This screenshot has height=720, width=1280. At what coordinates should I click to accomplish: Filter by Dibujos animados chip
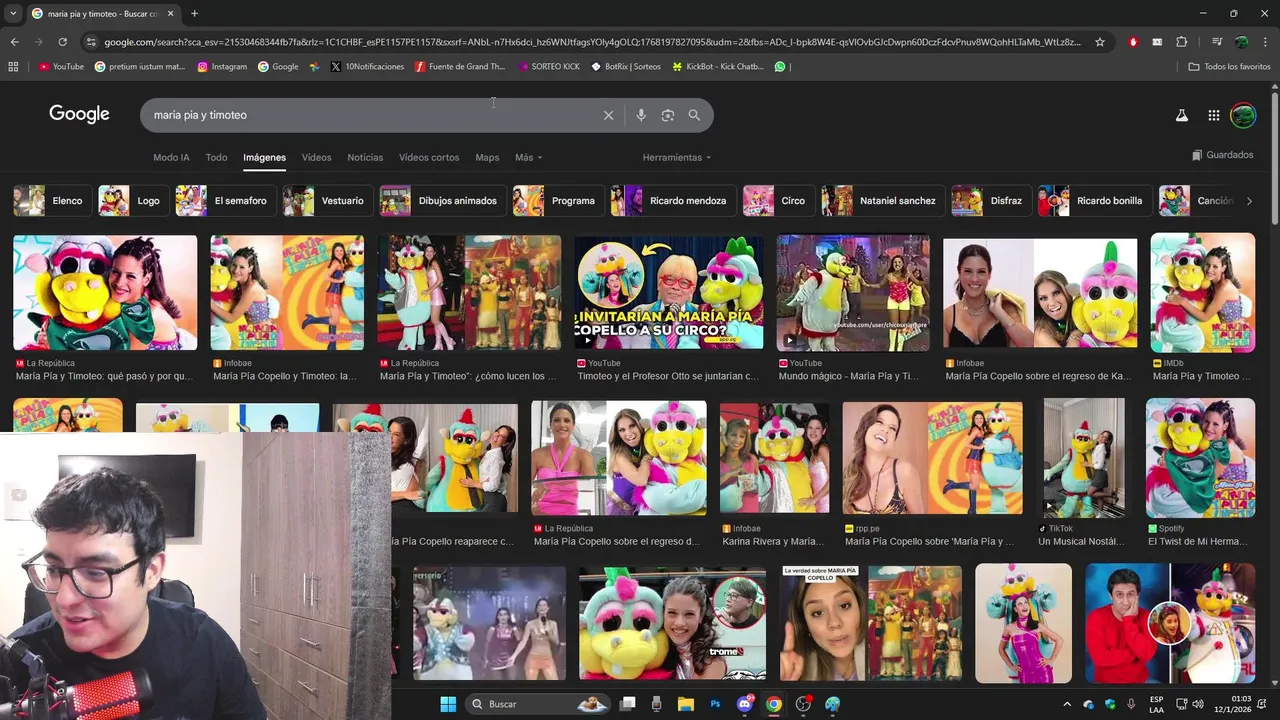point(441,201)
